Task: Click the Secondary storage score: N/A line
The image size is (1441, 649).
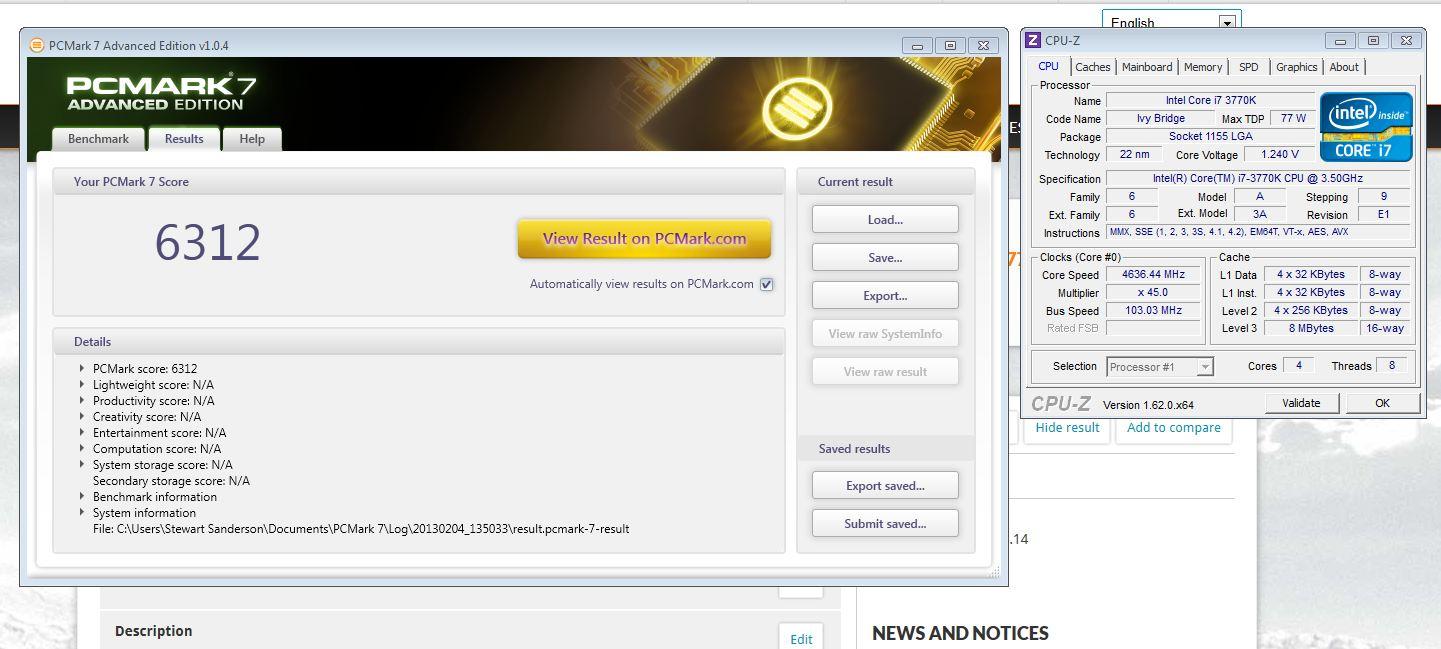Action: click(x=171, y=480)
